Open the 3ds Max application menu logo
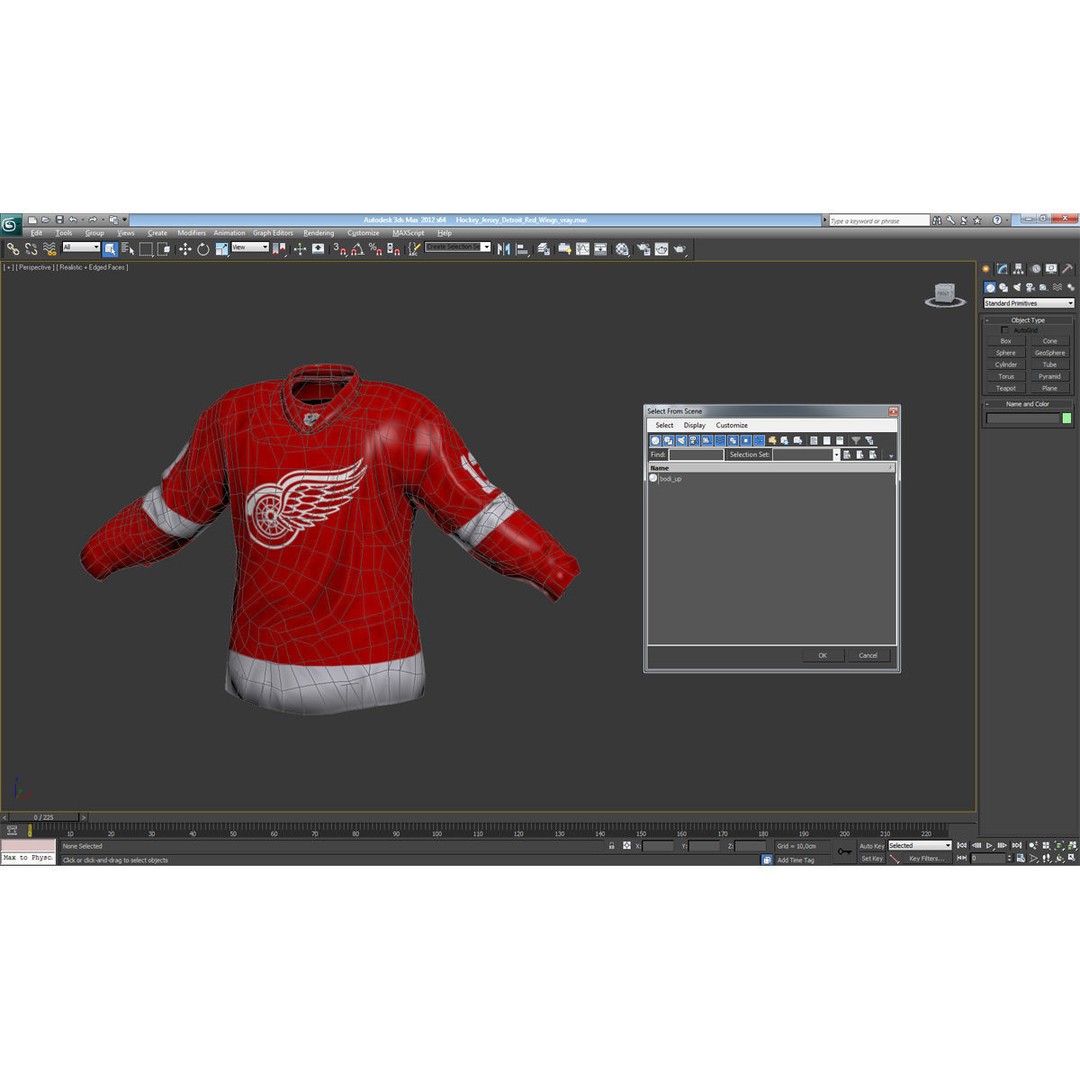Image resolution: width=1080 pixels, height=1080 pixels. pos(11,225)
